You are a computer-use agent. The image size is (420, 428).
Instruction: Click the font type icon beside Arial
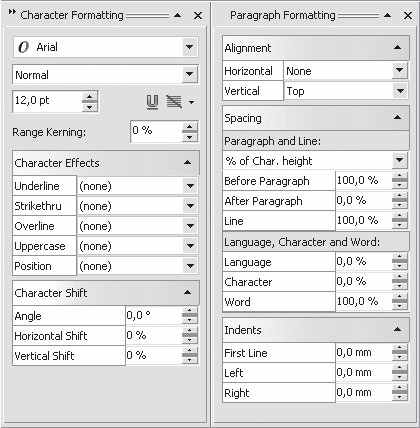pos(23,47)
